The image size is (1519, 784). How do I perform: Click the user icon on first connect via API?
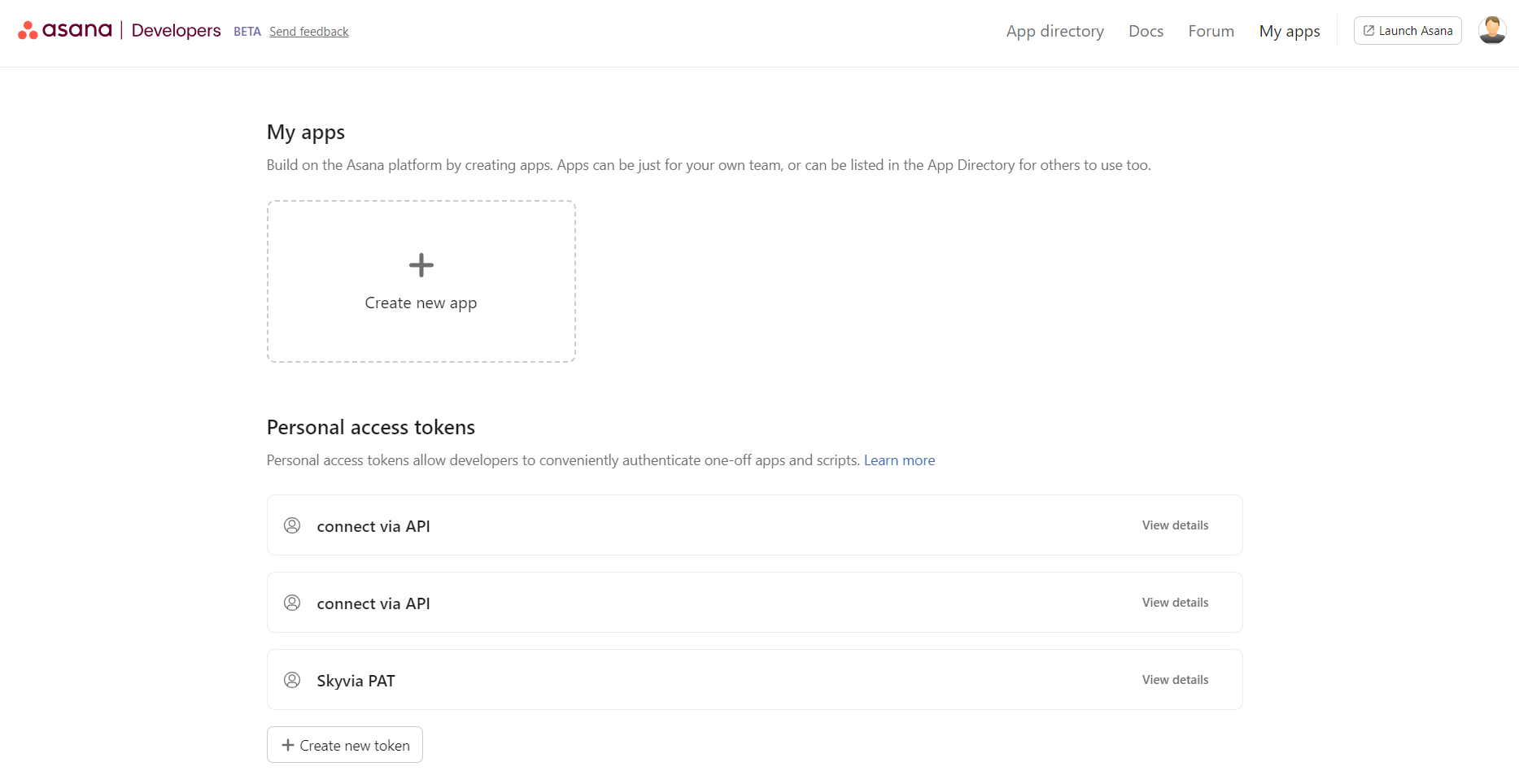click(x=292, y=525)
